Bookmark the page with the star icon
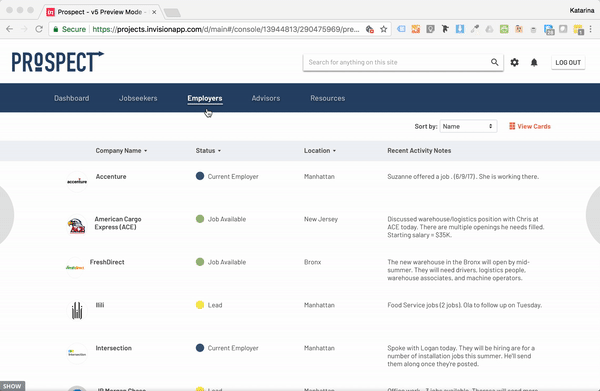600x391 pixels. 383,29
